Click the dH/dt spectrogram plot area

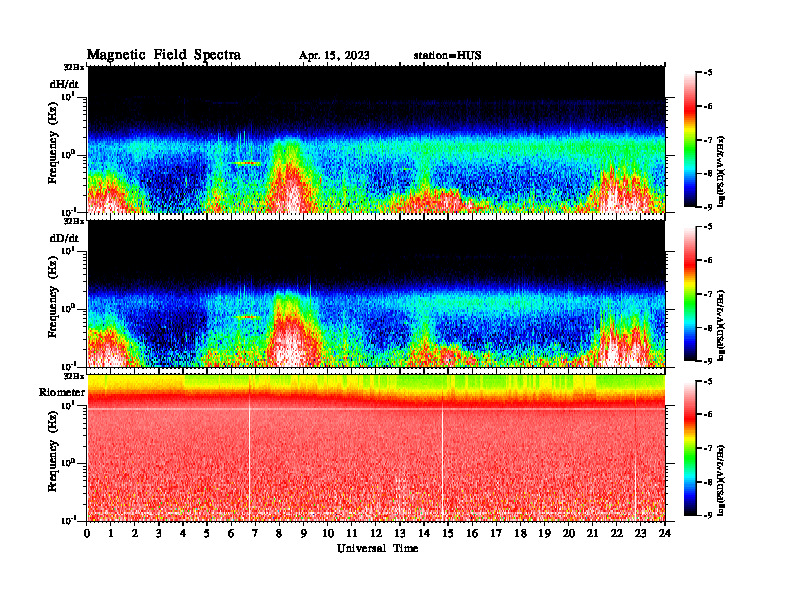tap(376, 139)
